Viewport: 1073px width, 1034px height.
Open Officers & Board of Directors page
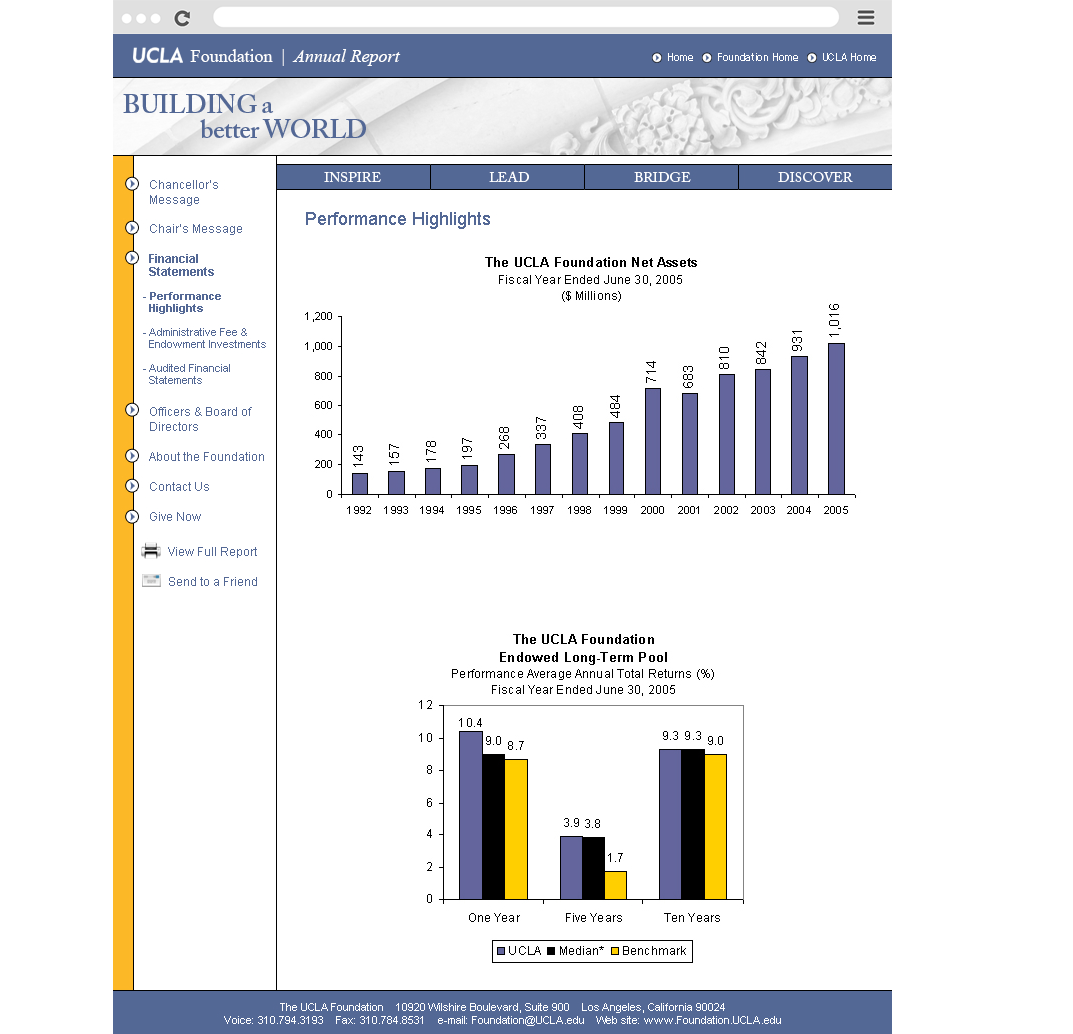click(x=200, y=419)
